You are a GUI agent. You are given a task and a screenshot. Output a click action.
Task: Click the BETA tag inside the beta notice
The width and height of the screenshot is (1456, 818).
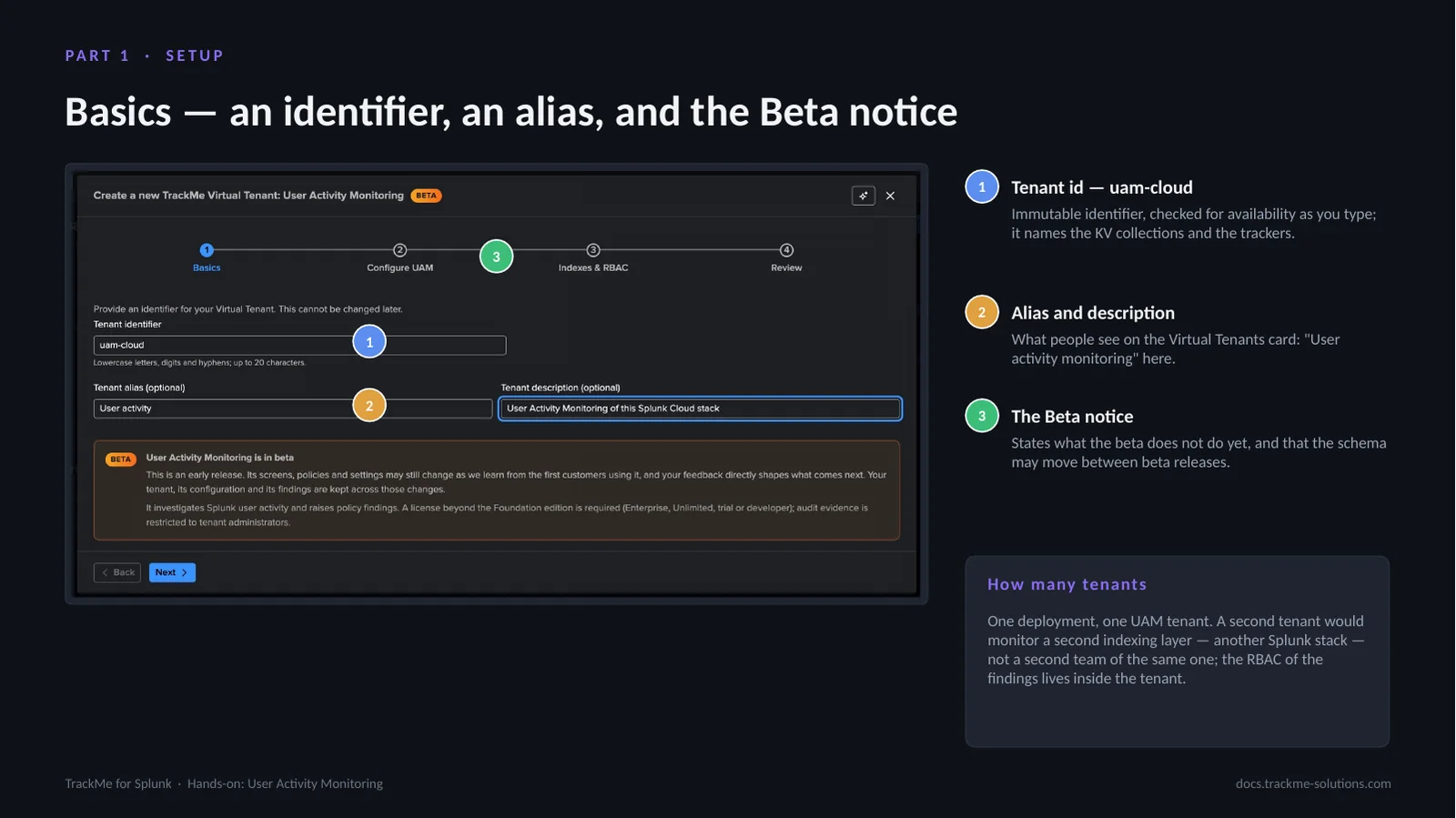tap(120, 459)
